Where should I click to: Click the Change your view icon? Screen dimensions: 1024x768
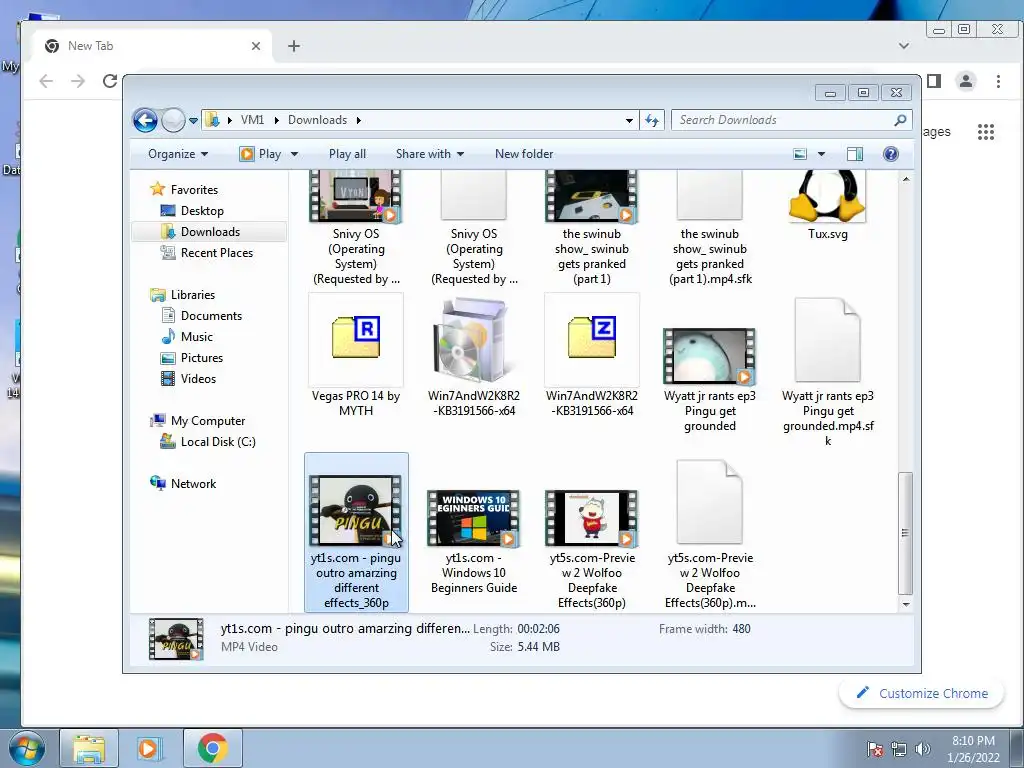point(800,154)
